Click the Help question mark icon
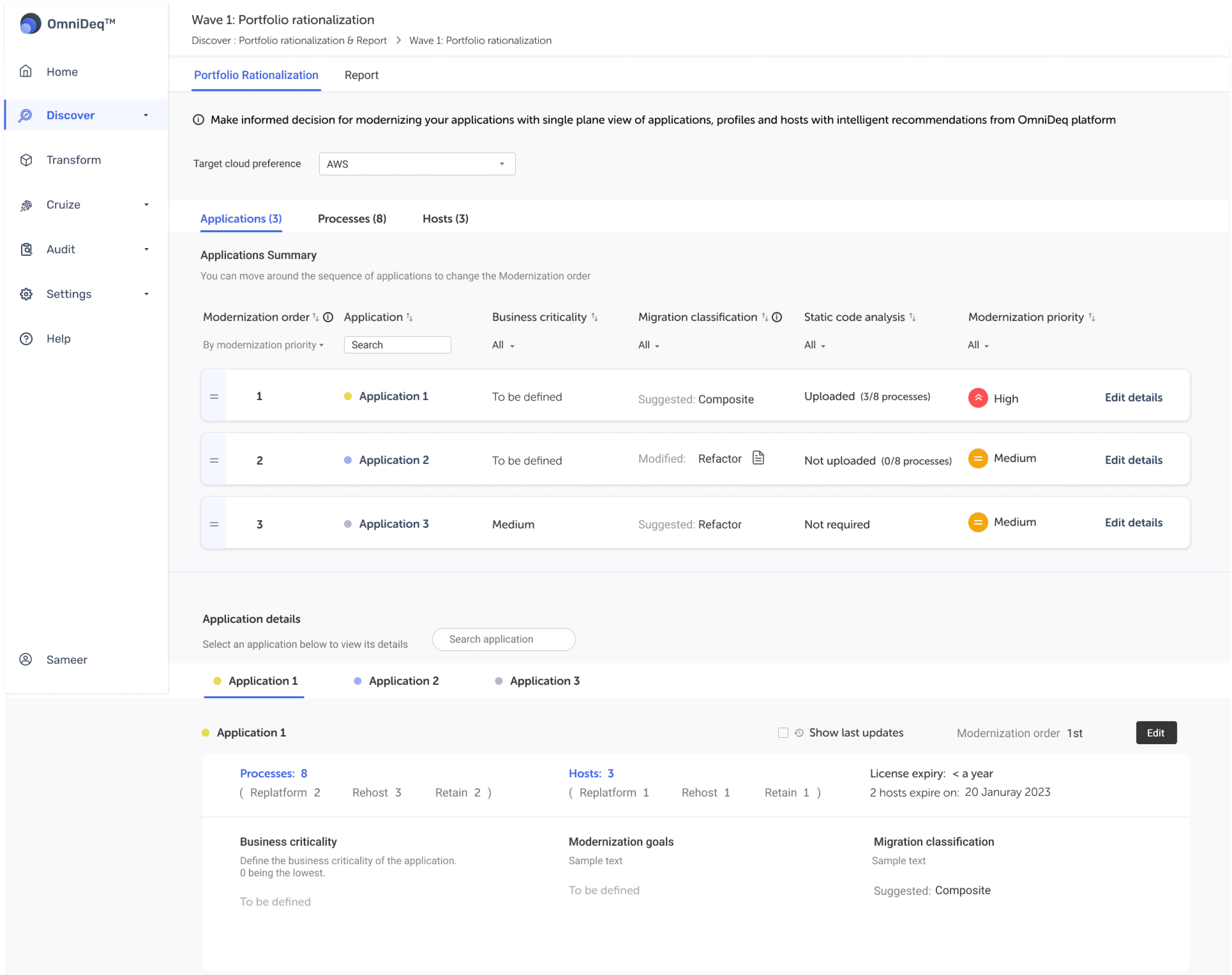 (26, 339)
